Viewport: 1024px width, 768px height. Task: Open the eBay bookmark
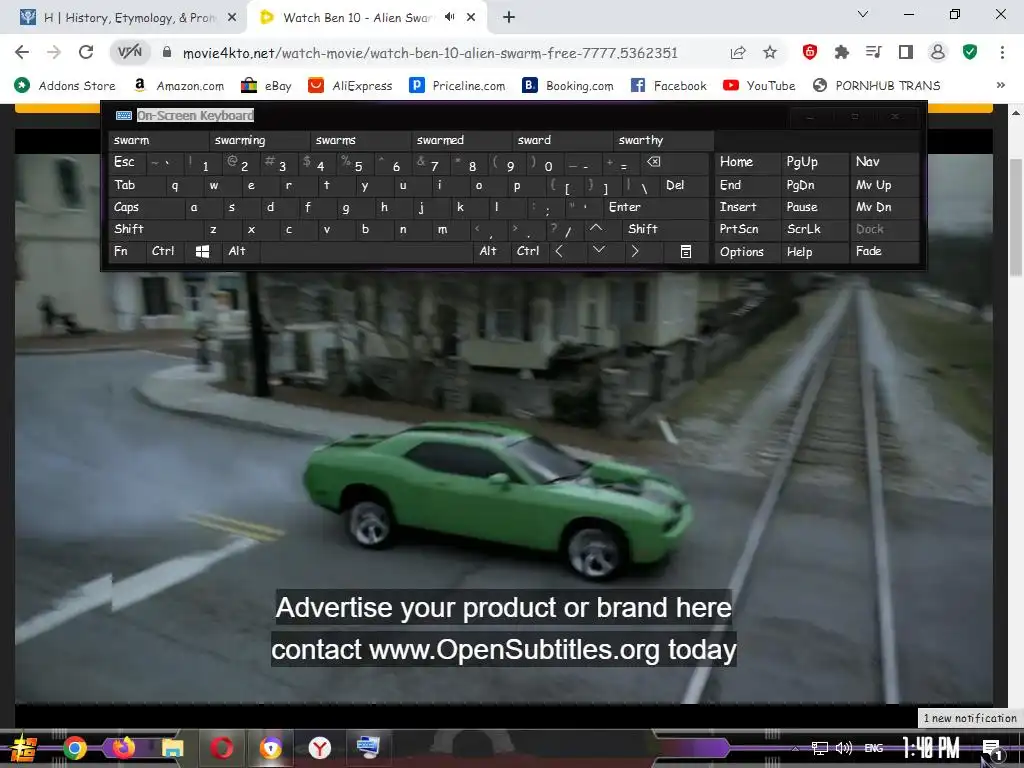coord(266,86)
